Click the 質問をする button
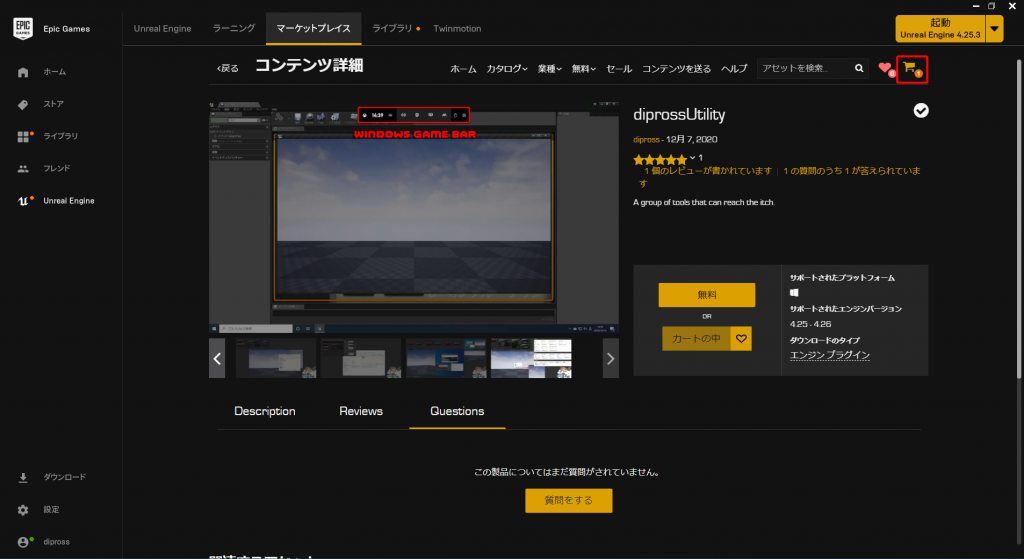This screenshot has height=559, width=1024. point(569,500)
